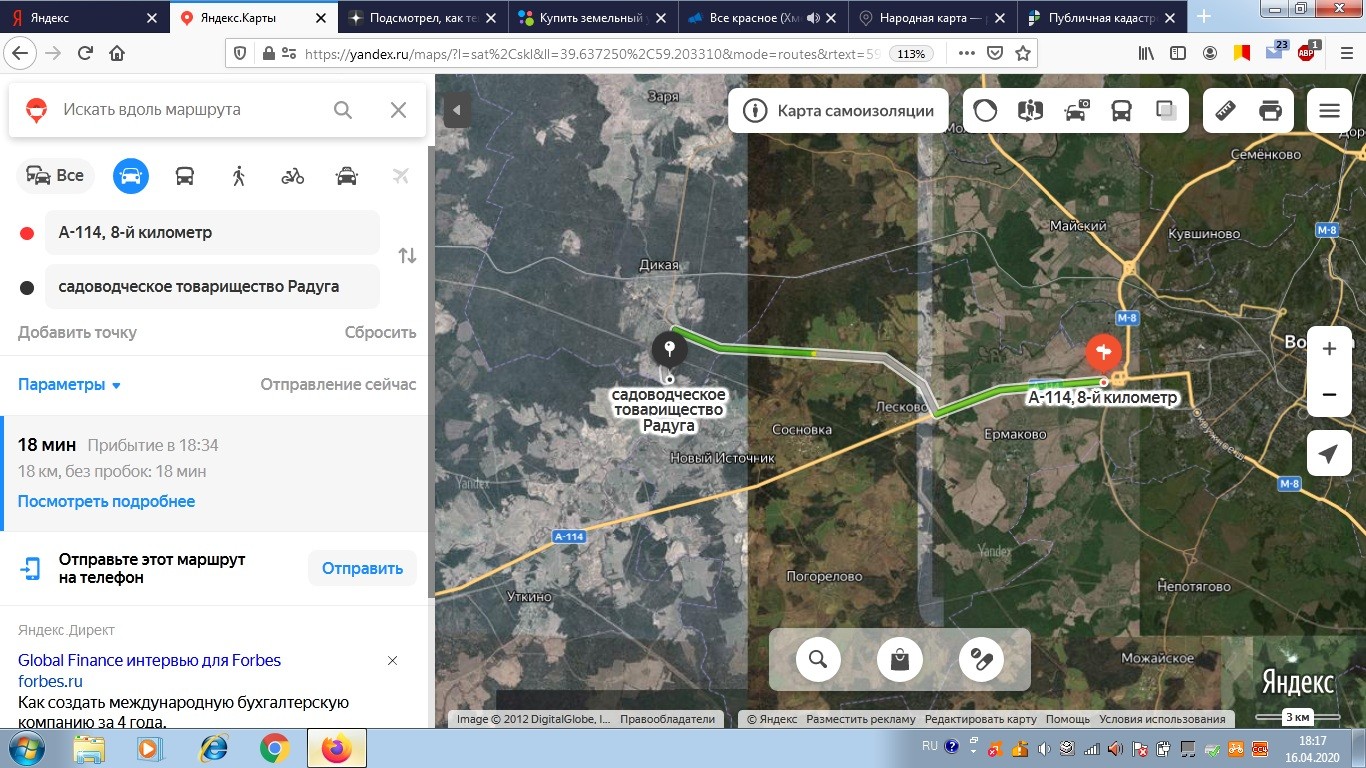The width and height of the screenshot is (1366, 768).
Task: Open the 'Global Finance интервью для Forbes' ad
Action: coord(149,661)
